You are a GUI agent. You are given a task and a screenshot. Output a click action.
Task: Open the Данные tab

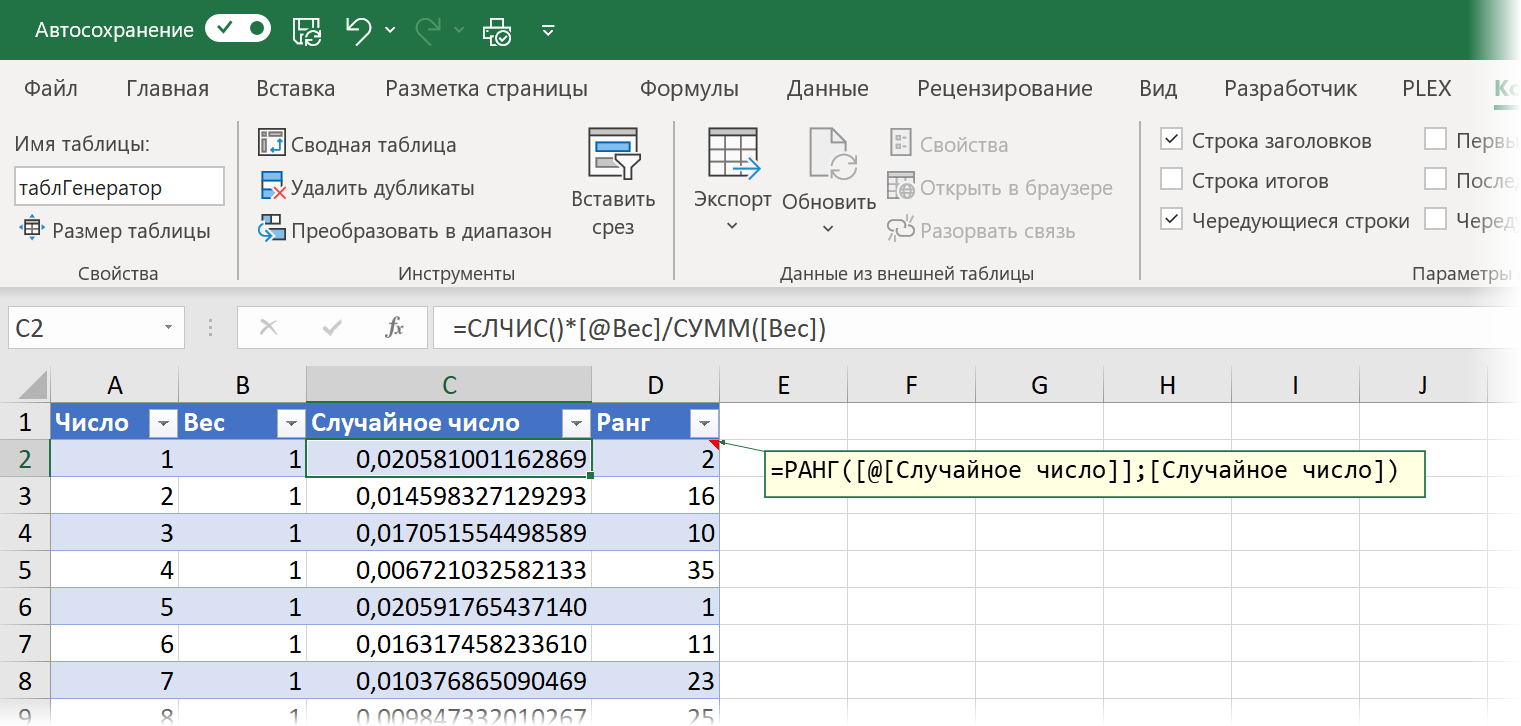[827, 88]
